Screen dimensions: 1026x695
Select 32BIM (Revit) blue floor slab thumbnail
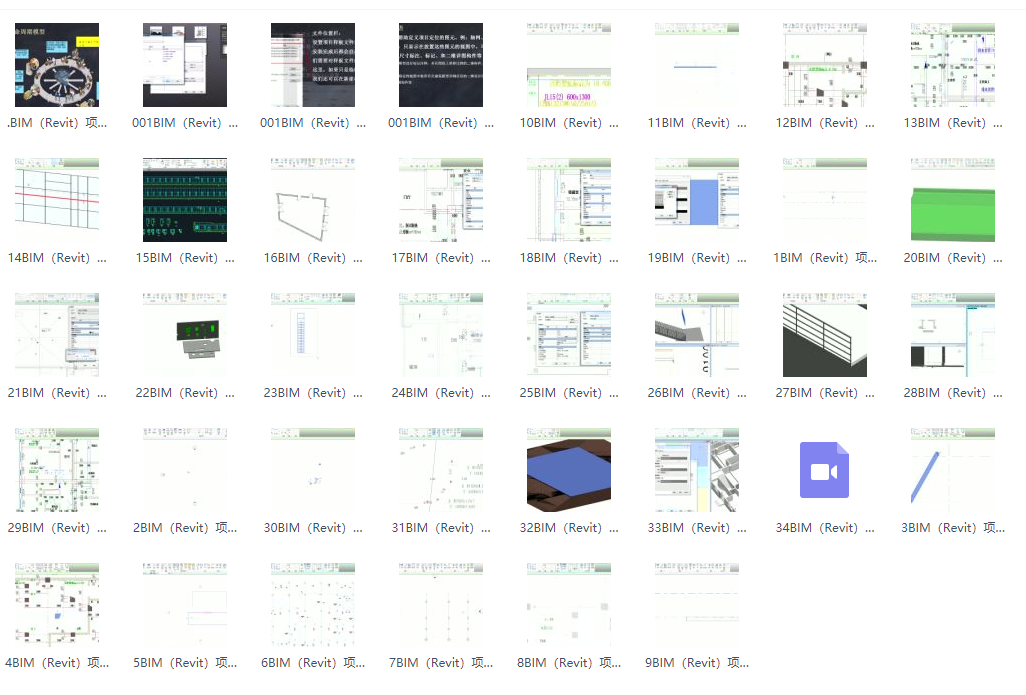(x=569, y=470)
